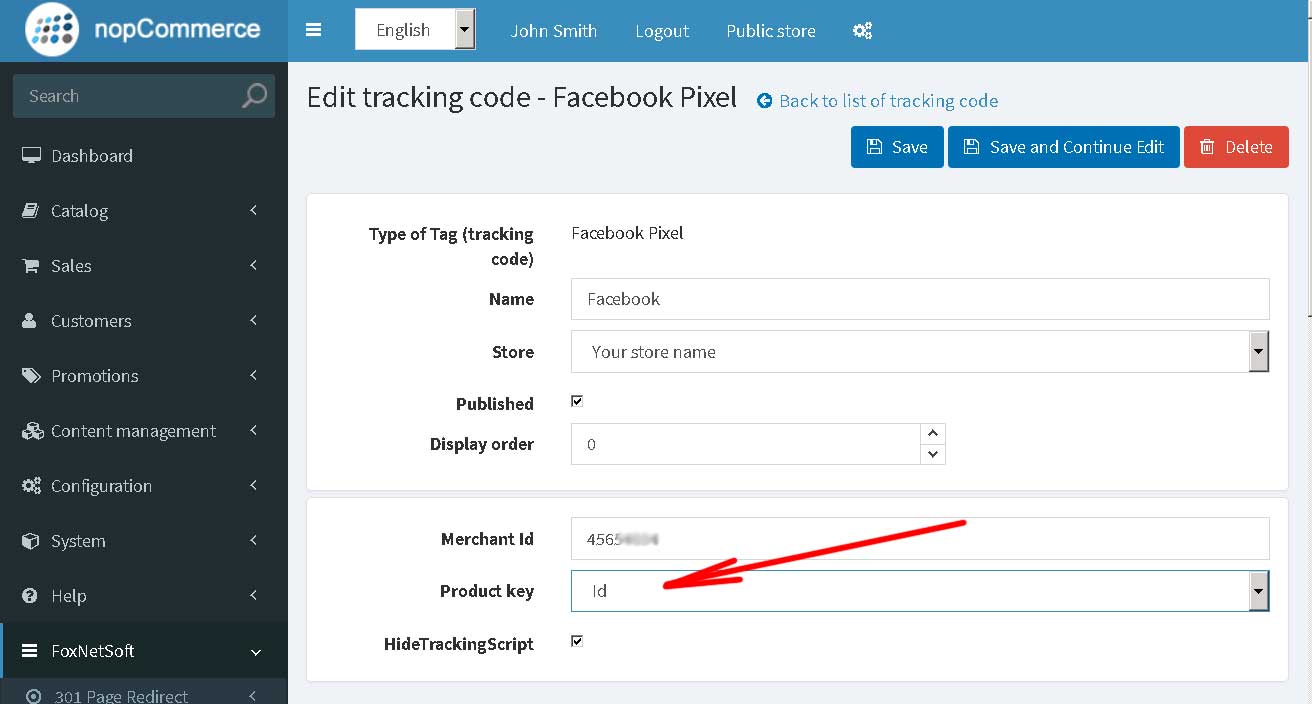
Task: Click the Content management cubes icon
Action: [31, 431]
